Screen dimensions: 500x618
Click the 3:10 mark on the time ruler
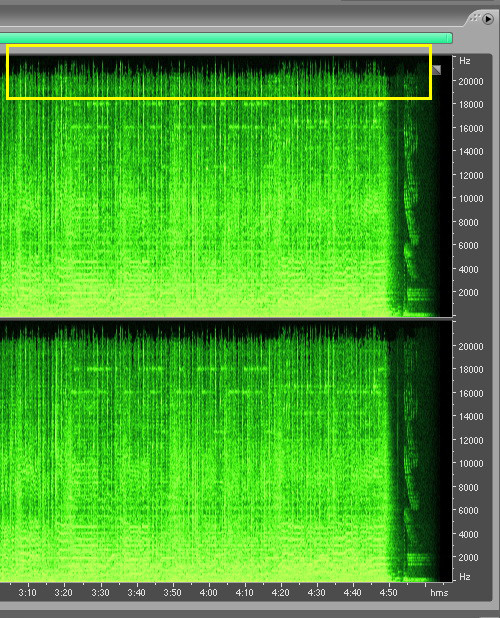(x=27, y=592)
